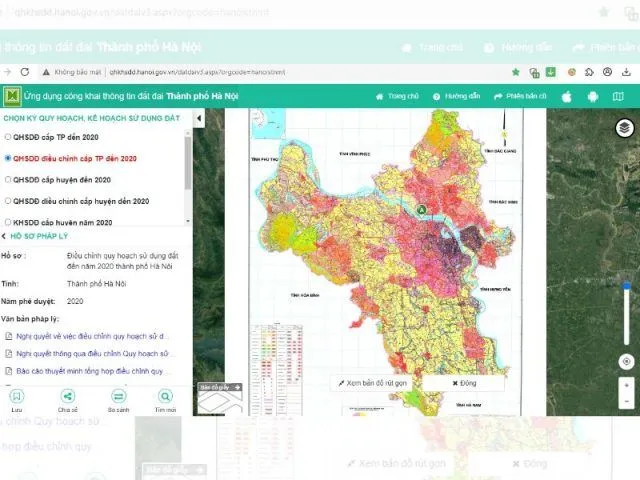Go to Trang chủ home menu
This screenshot has height=480, width=640.
pos(396,96)
